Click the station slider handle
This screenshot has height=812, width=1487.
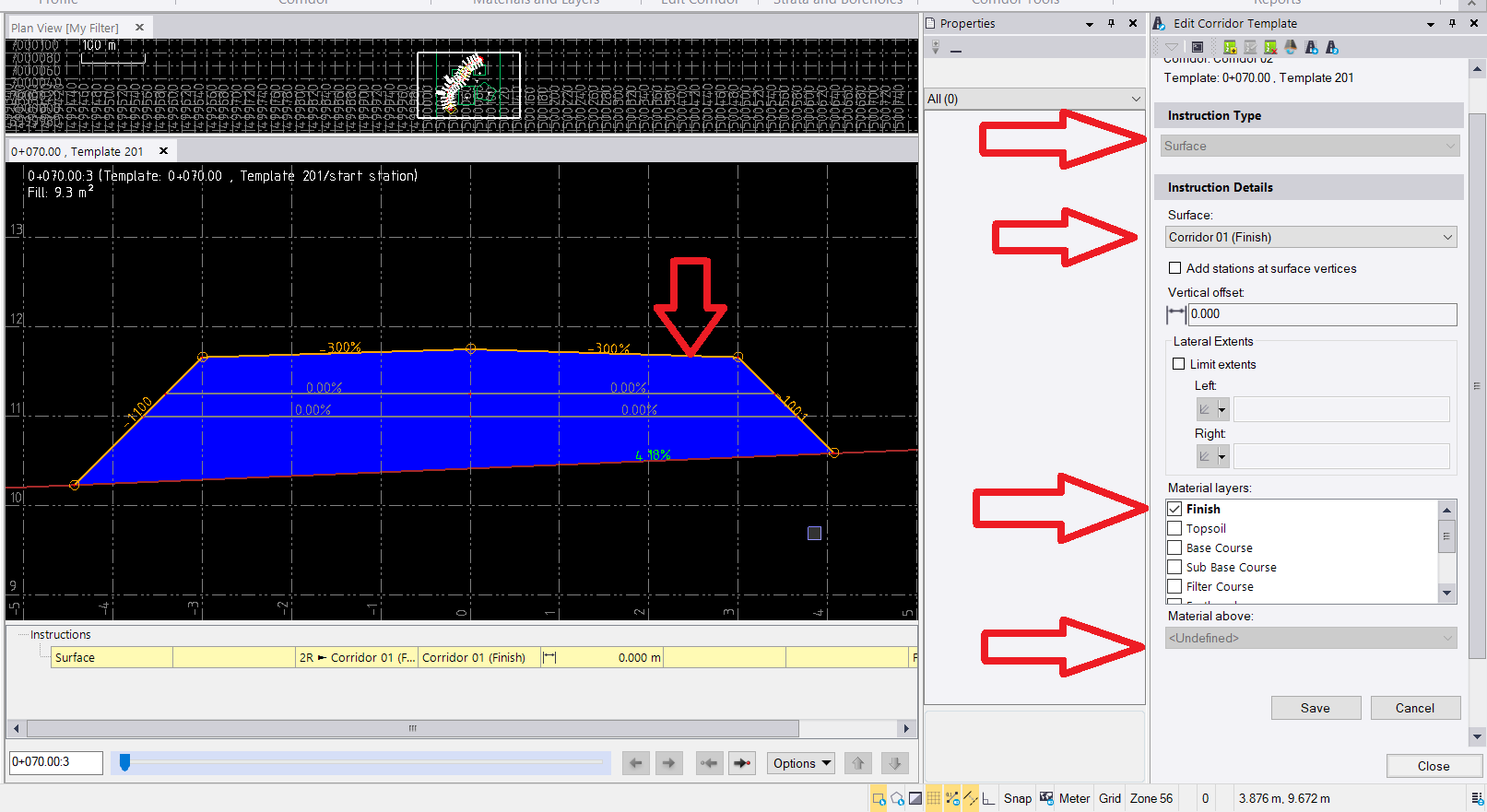point(124,762)
